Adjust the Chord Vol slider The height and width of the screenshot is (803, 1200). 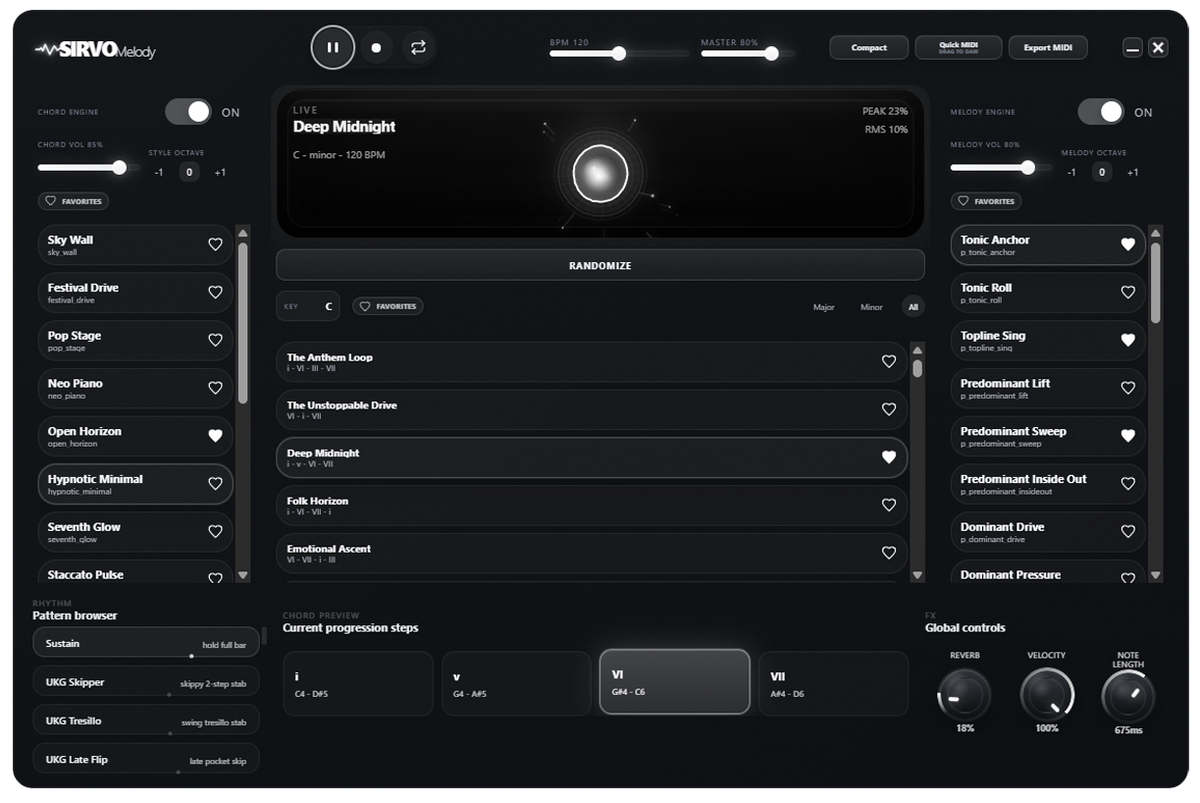[x=88, y=167]
